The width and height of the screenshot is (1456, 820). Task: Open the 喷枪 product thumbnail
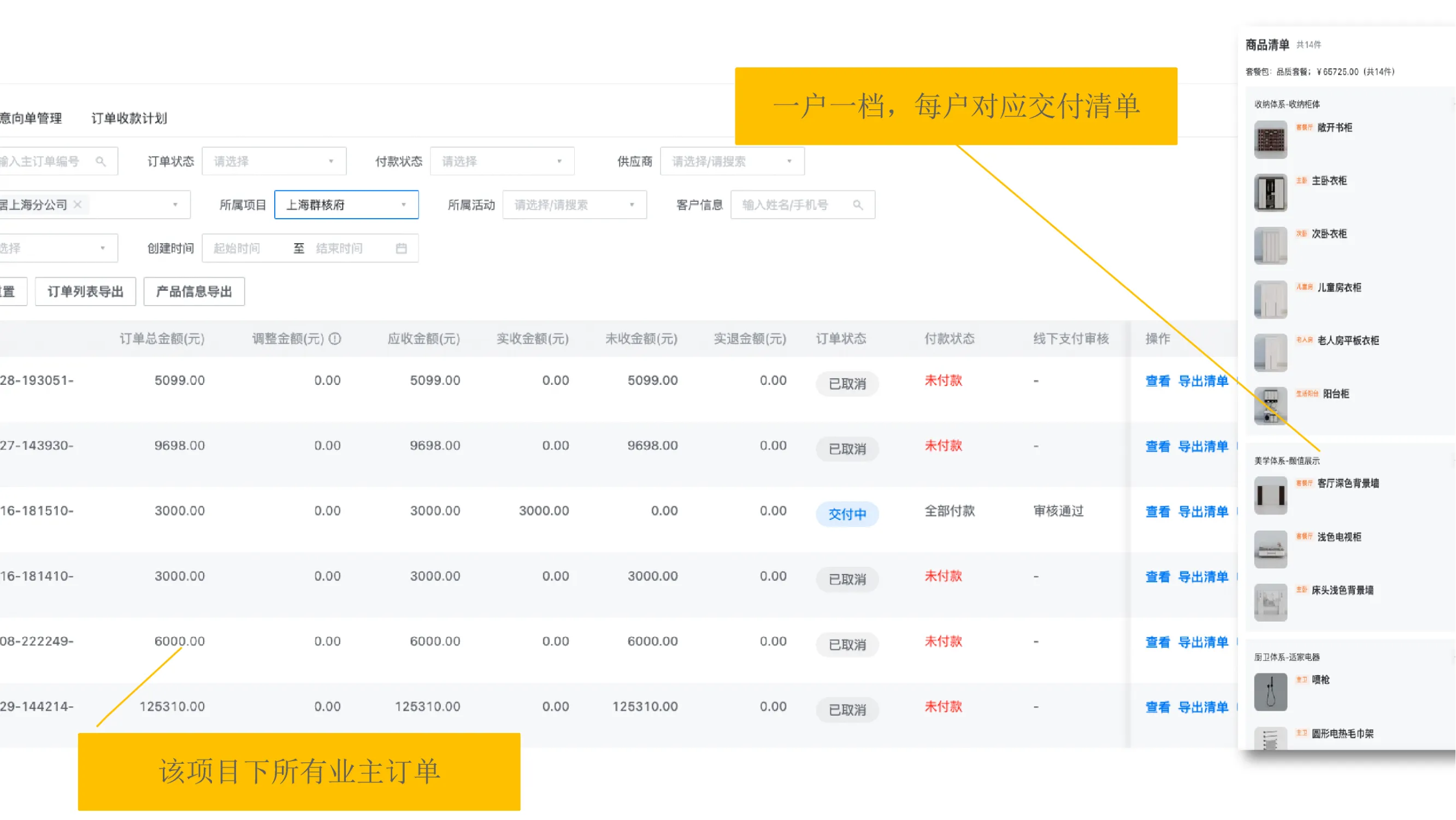pyautogui.click(x=1271, y=692)
